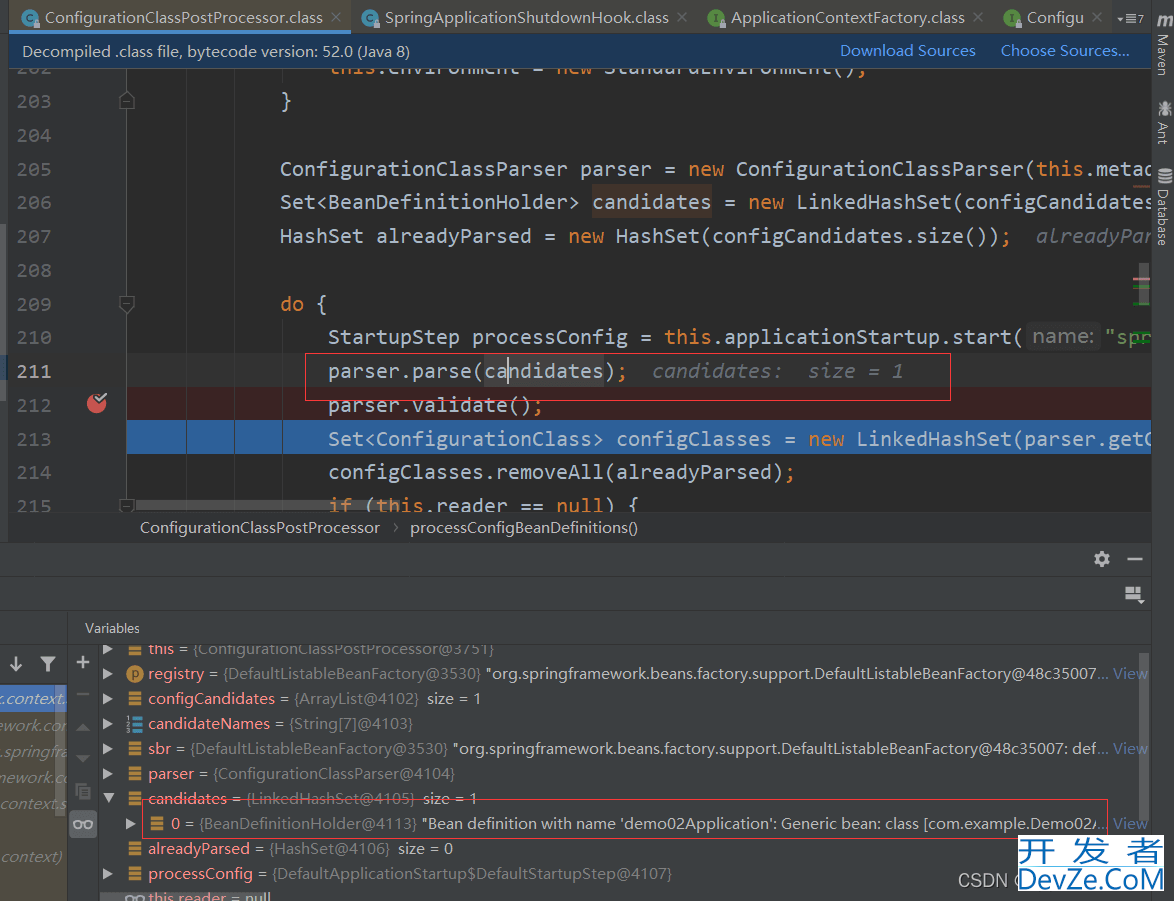The image size is (1174, 901).
Task: Click the editor vertical scrollbar marker strip
Action: (x=1142, y=285)
